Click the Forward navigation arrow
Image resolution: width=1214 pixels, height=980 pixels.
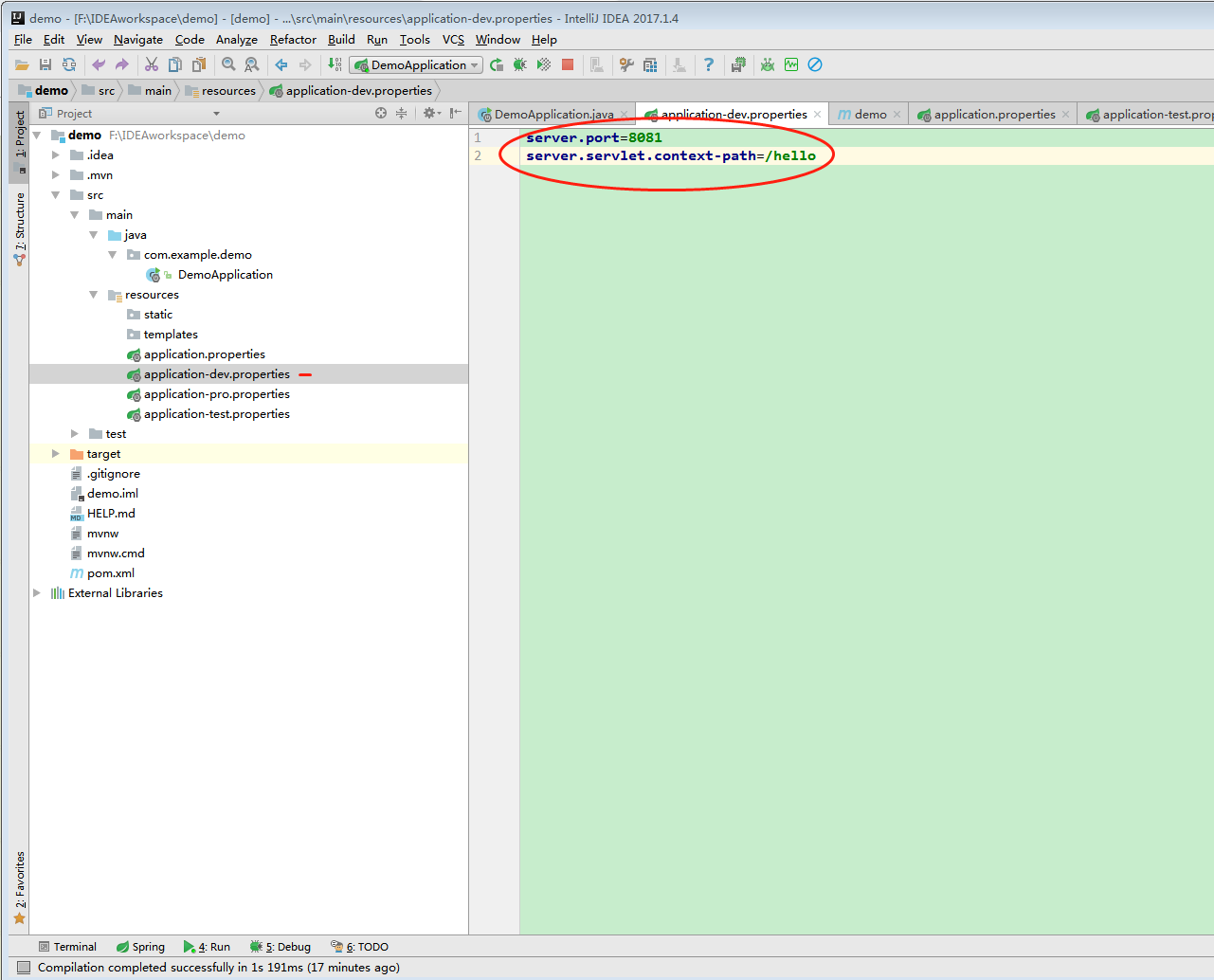pos(305,65)
